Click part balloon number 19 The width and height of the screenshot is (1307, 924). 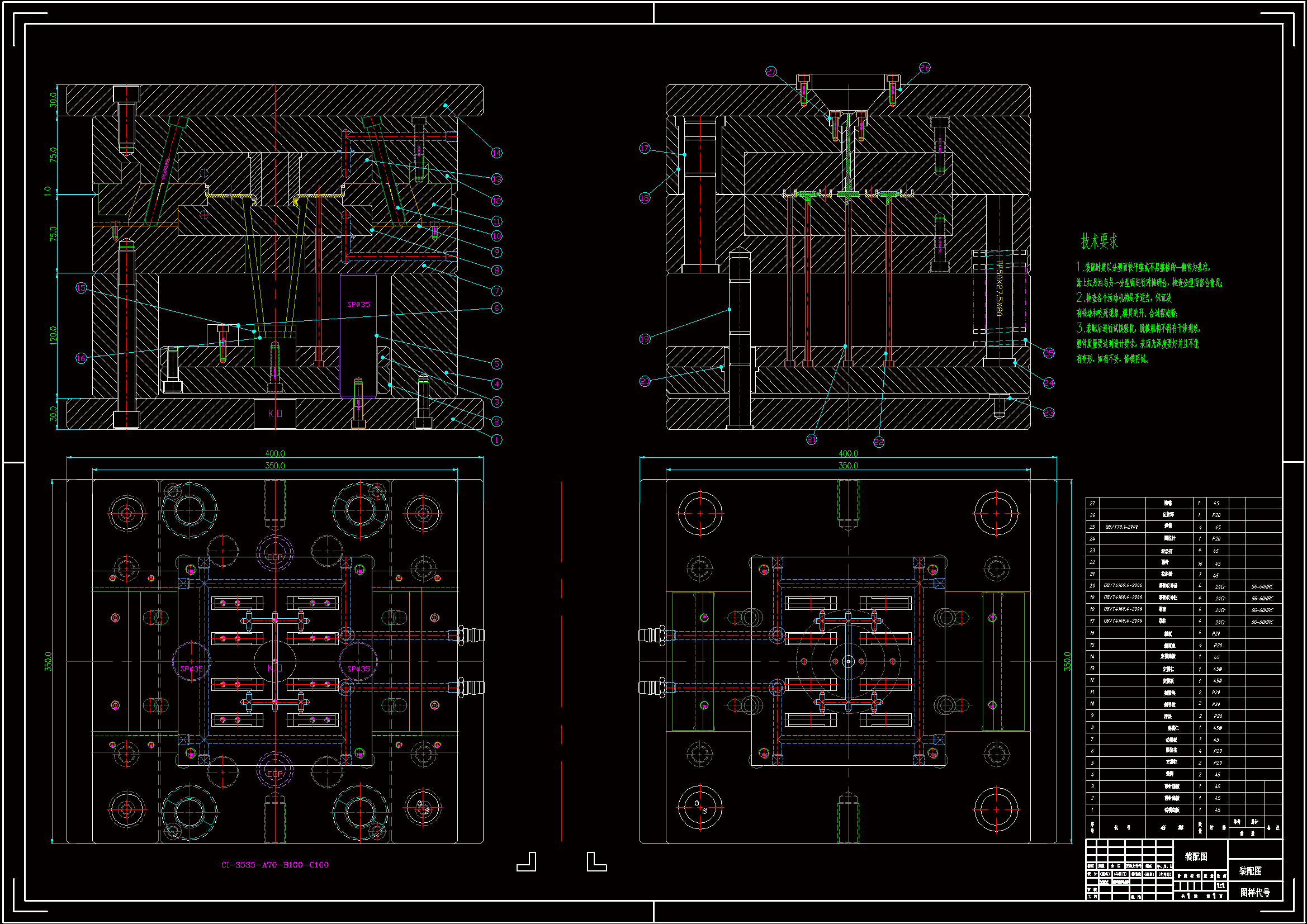pos(645,339)
